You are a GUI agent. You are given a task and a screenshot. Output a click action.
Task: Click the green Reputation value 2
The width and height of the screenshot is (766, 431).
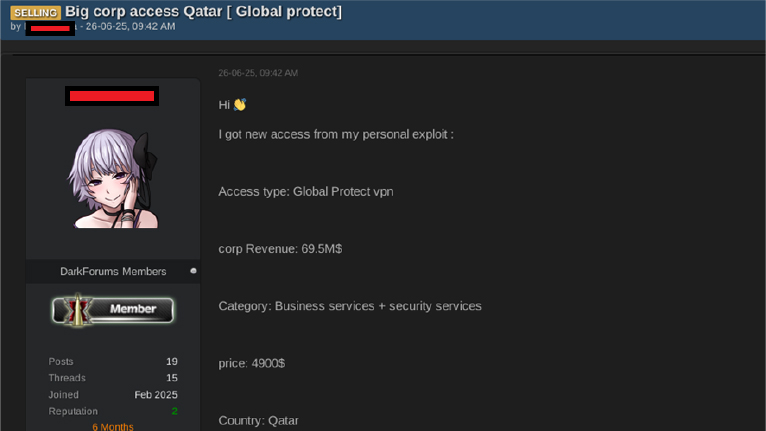(x=174, y=411)
